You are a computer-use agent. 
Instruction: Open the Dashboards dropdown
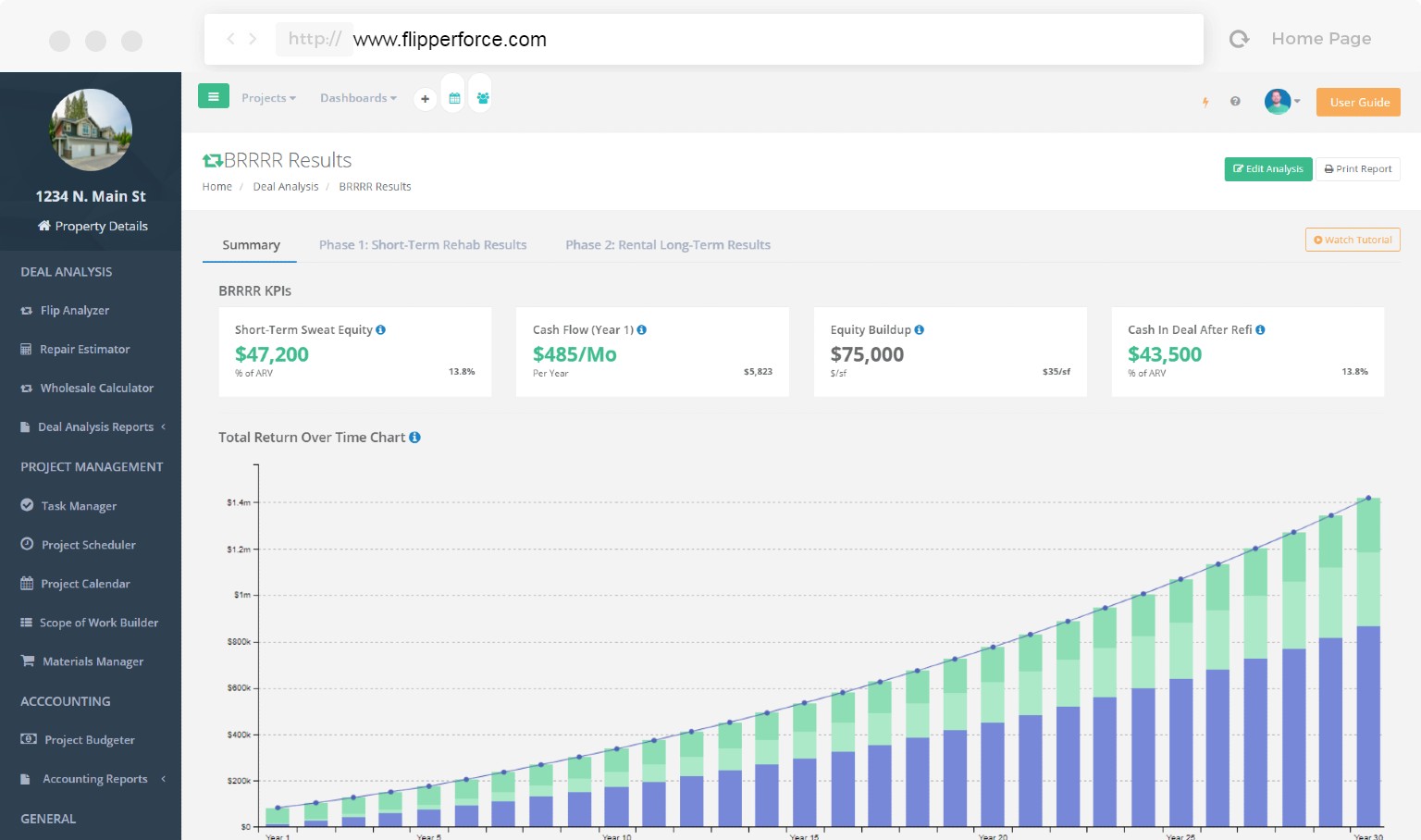[x=357, y=98]
